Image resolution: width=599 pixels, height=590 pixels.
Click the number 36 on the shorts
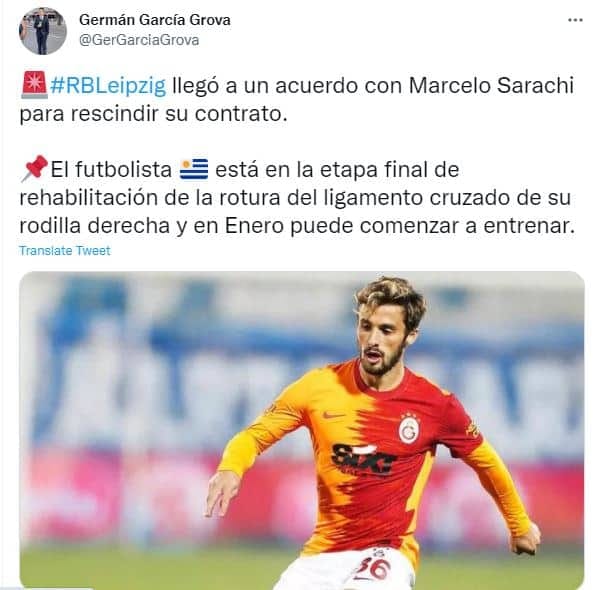coord(373,568)
